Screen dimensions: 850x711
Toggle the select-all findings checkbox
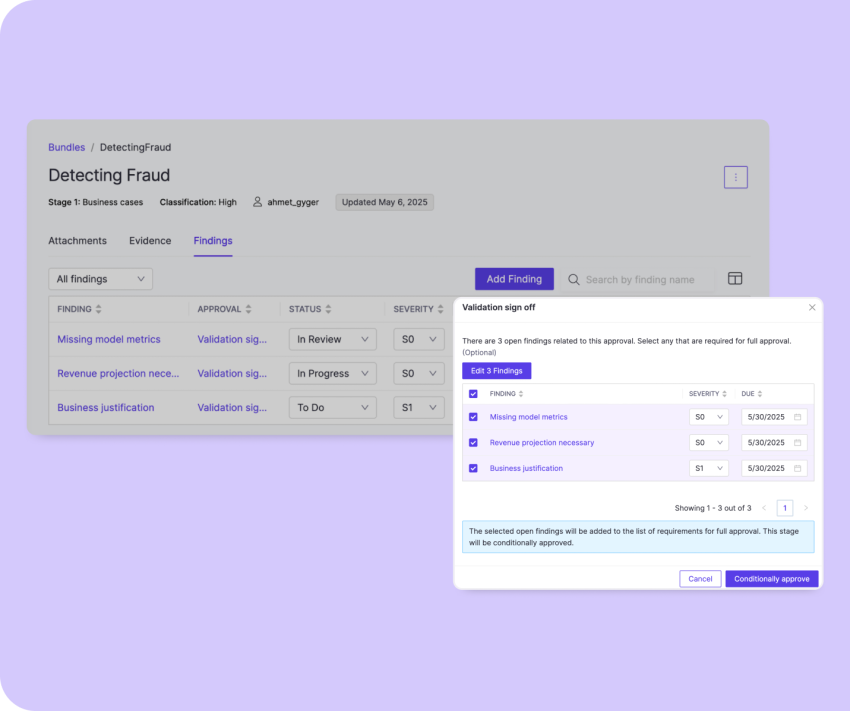[473, 394]
